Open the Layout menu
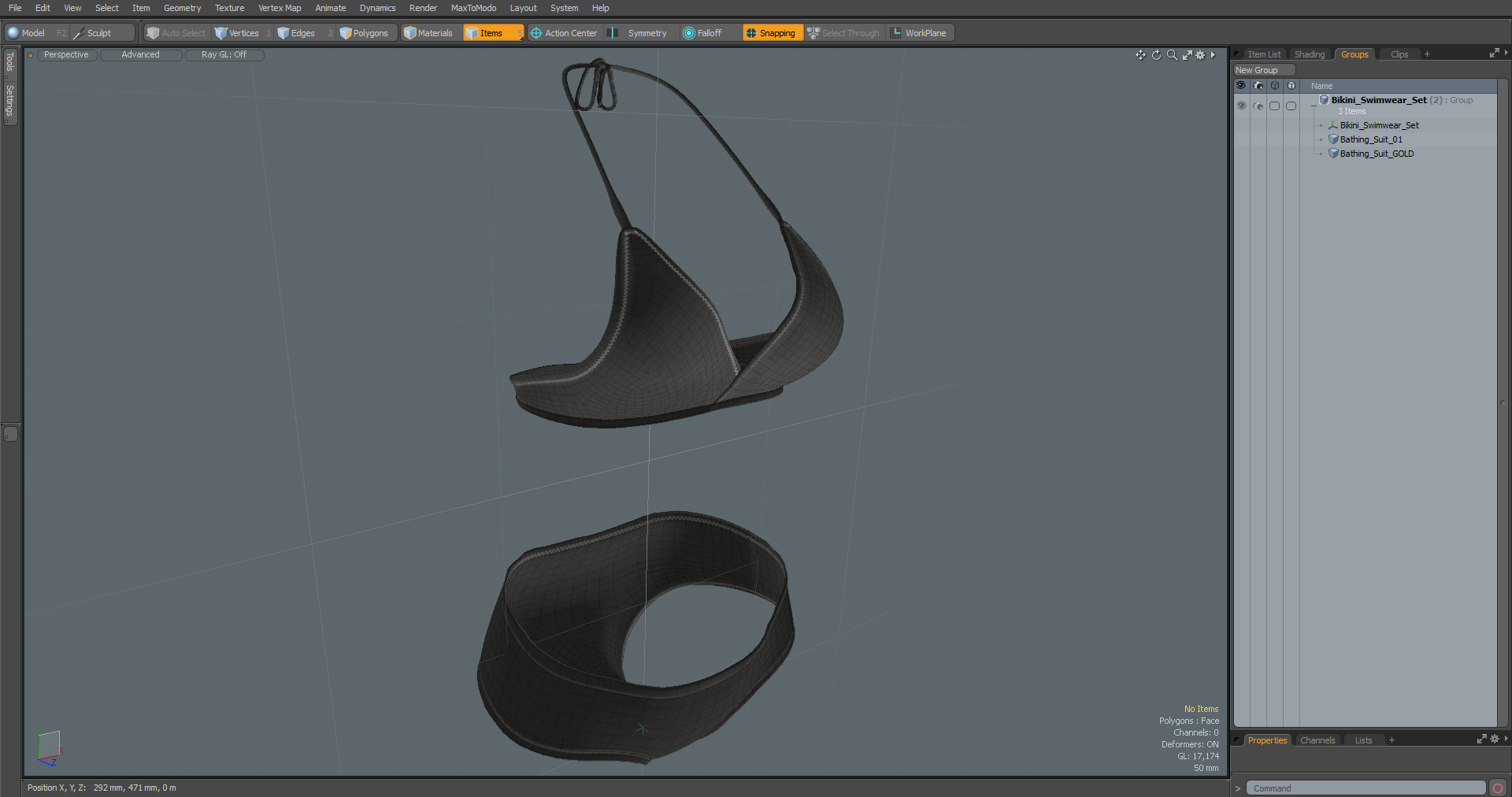1512x797 pixels. pyautogui.click(x=523, y=8)
